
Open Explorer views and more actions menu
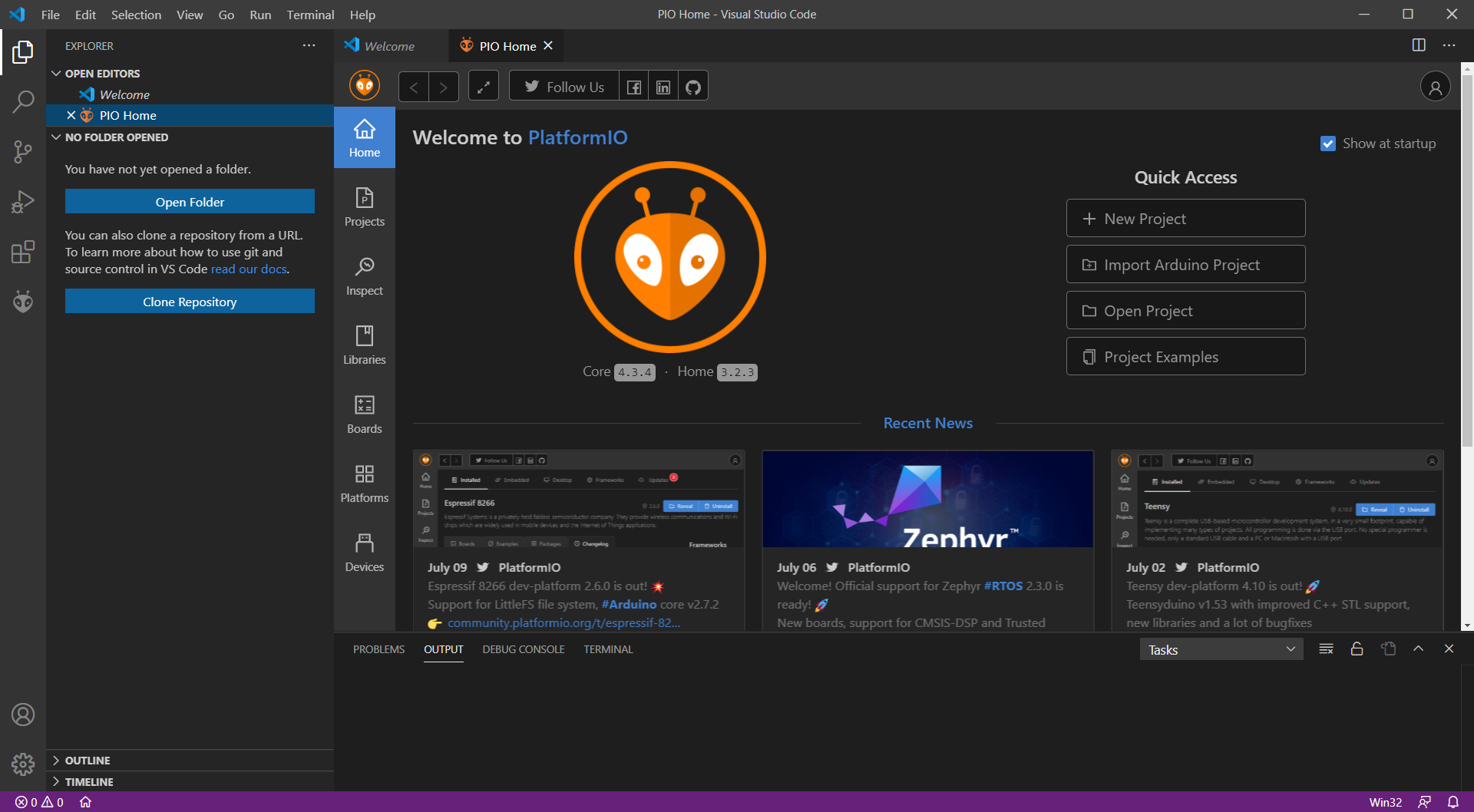309,45
